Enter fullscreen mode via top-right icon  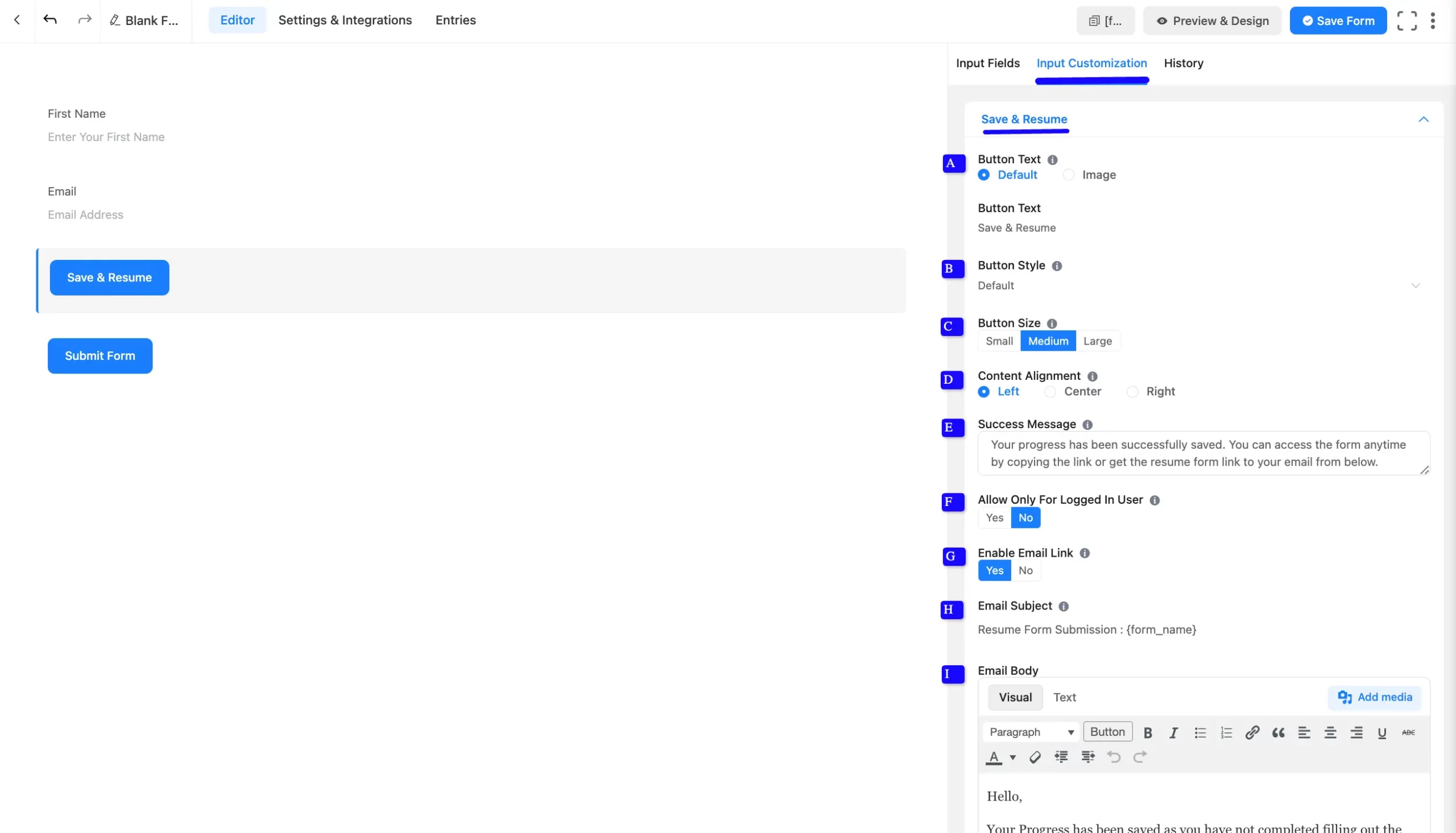(1406, 21)
